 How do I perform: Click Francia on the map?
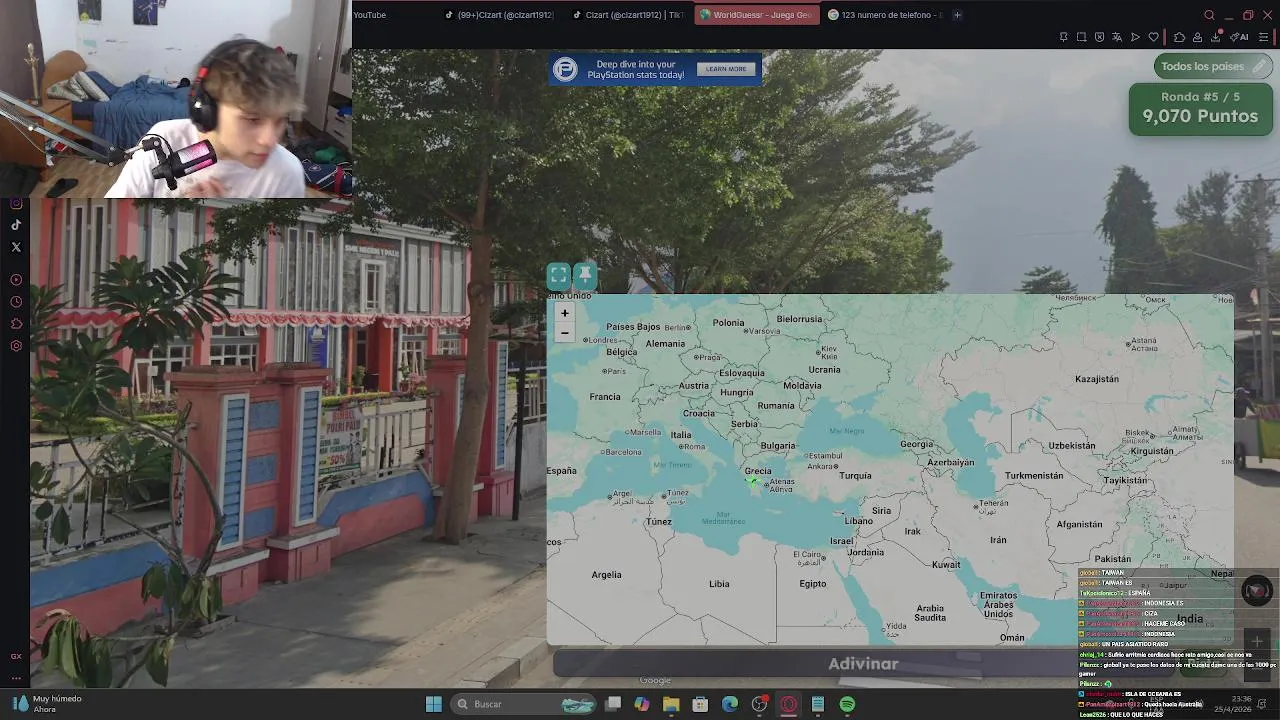tap(605, 397)
